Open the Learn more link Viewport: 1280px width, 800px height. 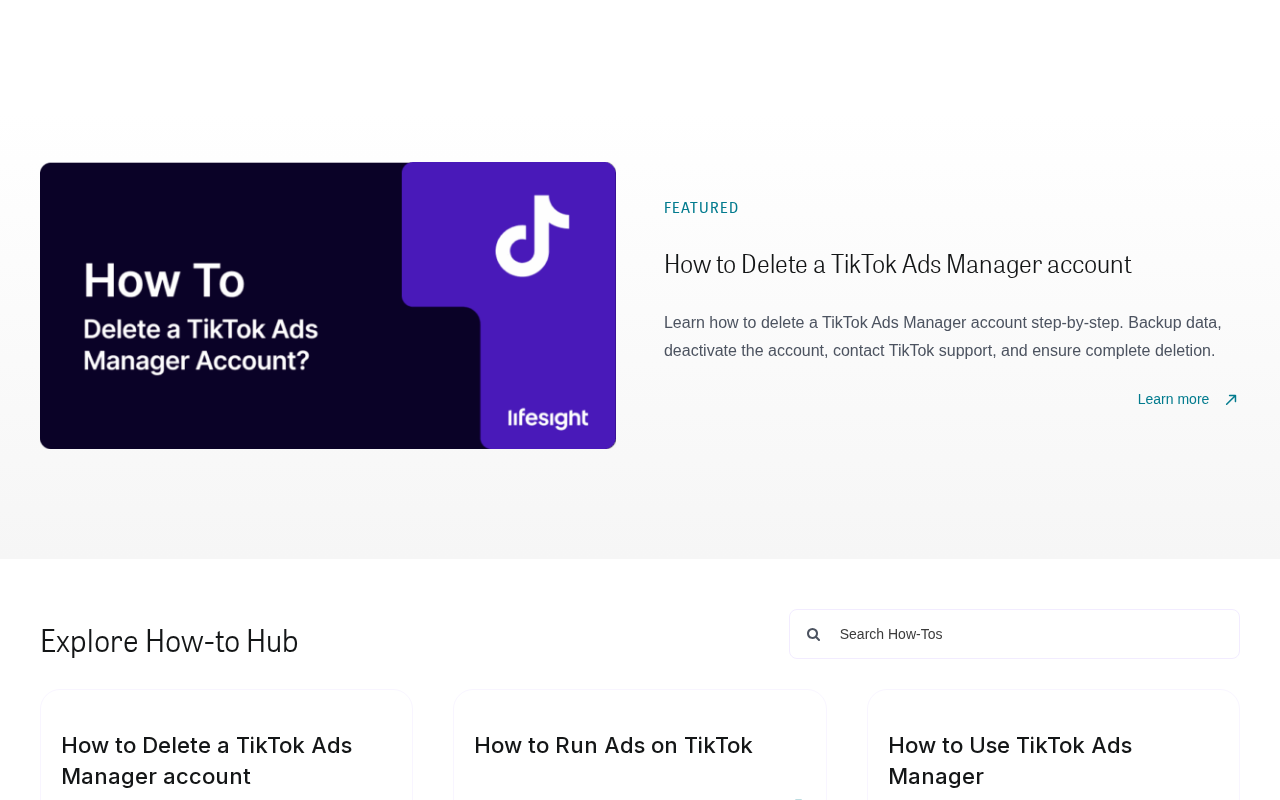click(1173, 399)
